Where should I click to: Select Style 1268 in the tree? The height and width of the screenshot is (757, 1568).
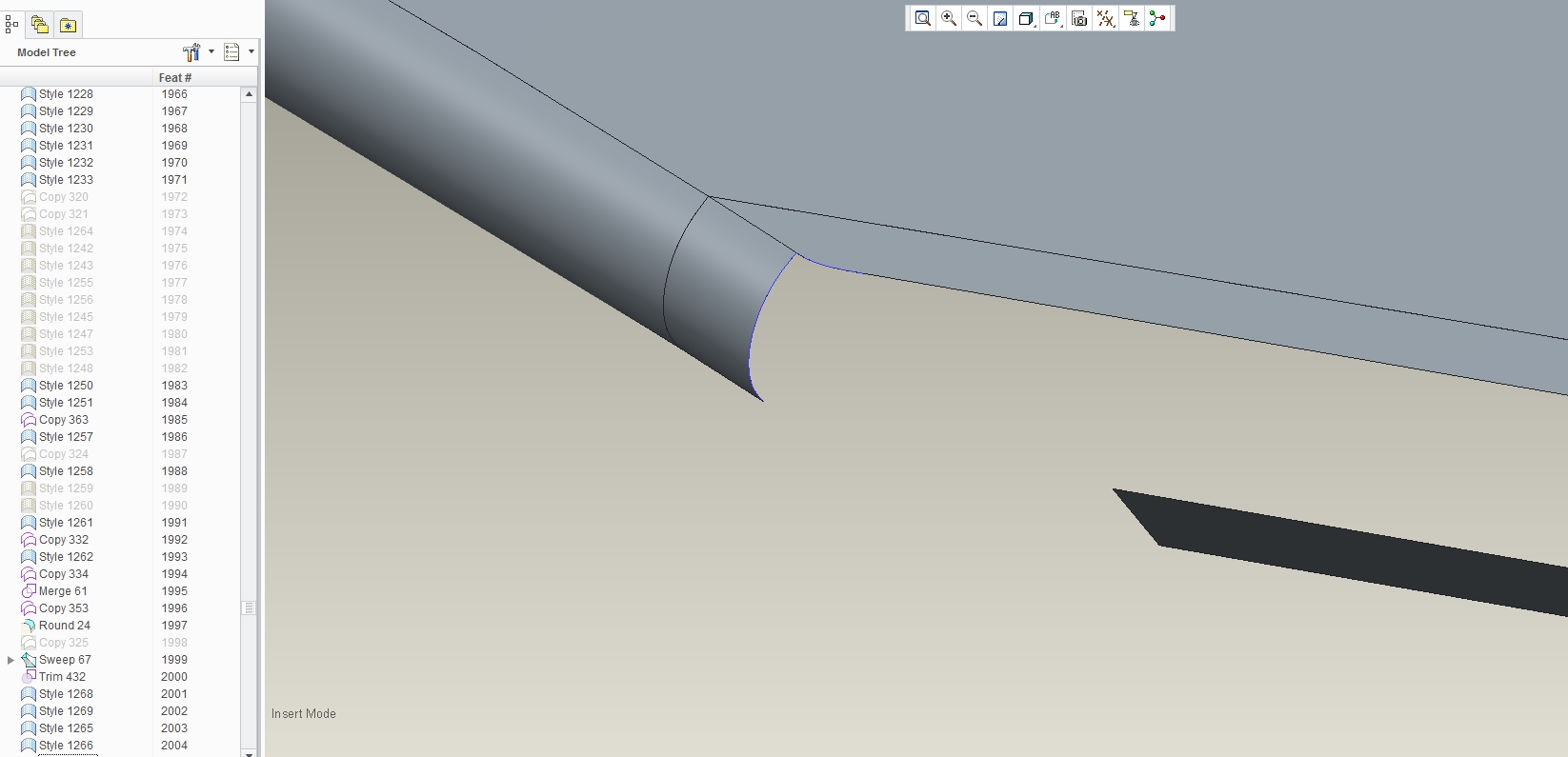[66, 694]
